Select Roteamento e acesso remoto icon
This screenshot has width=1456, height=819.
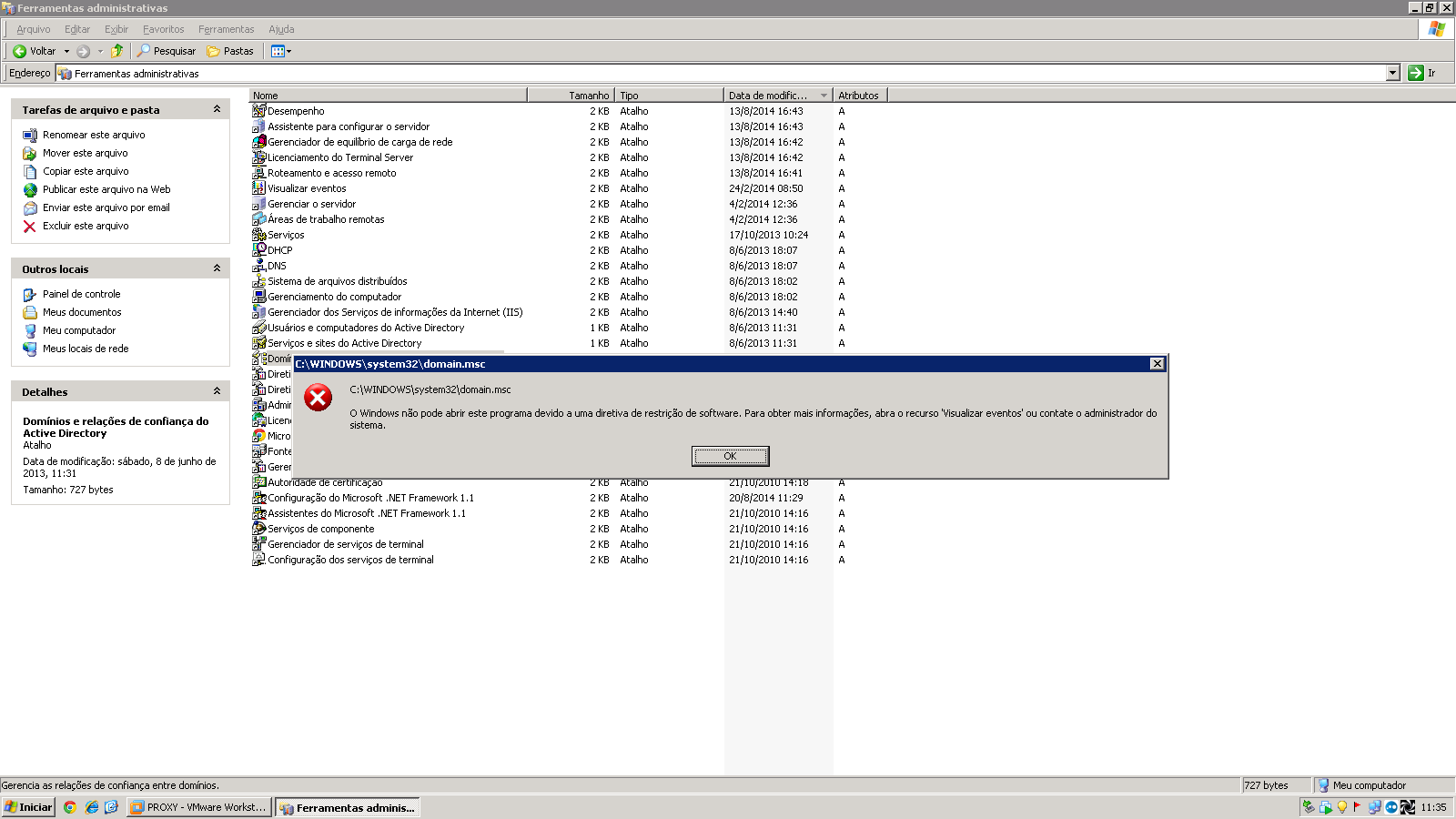point(259,173)
